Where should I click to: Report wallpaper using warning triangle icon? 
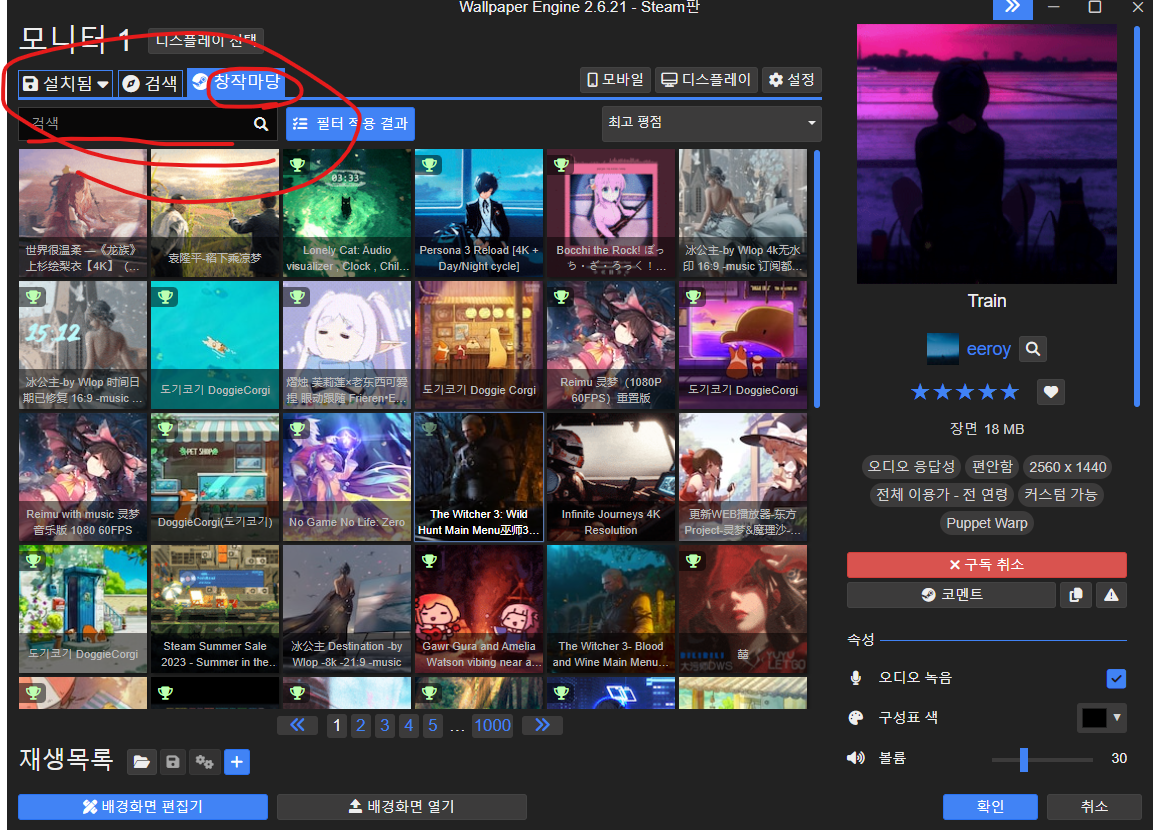point(1111,595)
